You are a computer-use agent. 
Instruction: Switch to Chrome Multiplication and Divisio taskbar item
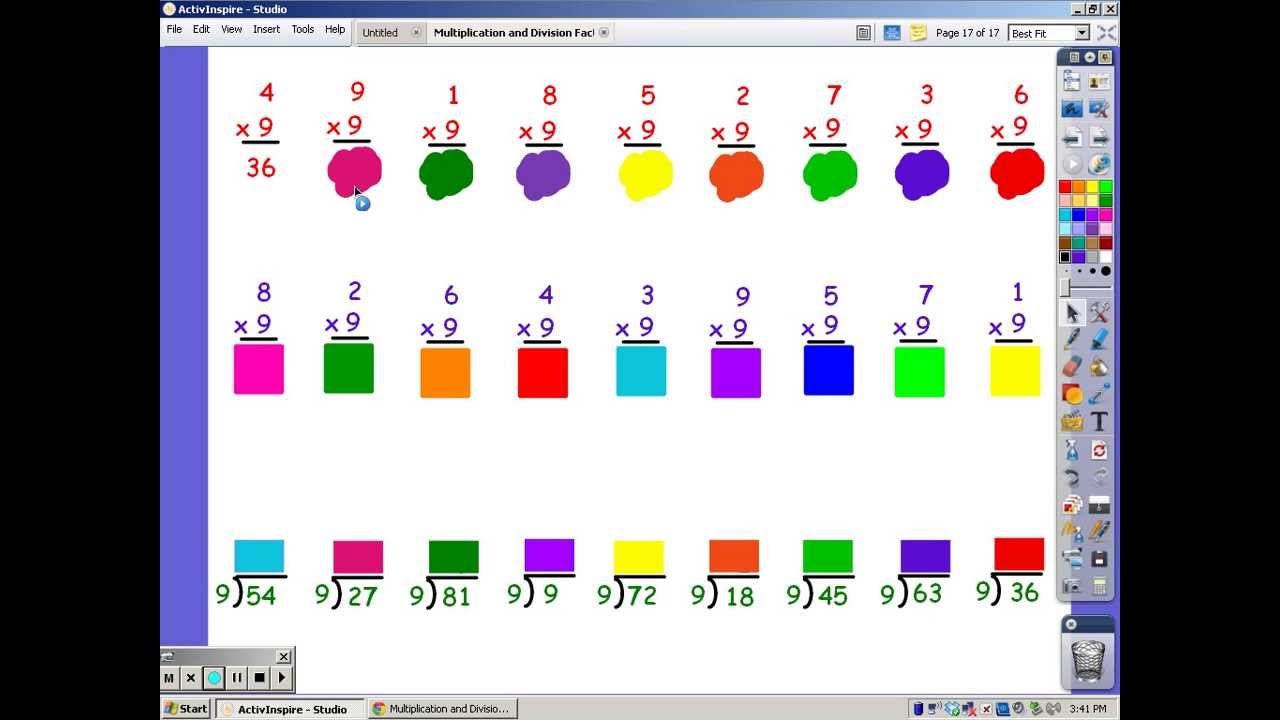(441, 708)
